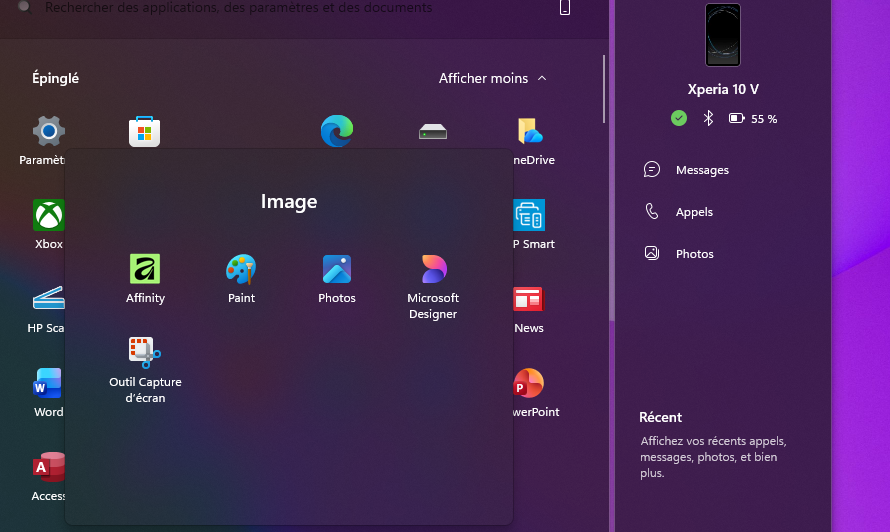
Task: Open the drive icon next to Edge
Action: [x=433, y=132]
